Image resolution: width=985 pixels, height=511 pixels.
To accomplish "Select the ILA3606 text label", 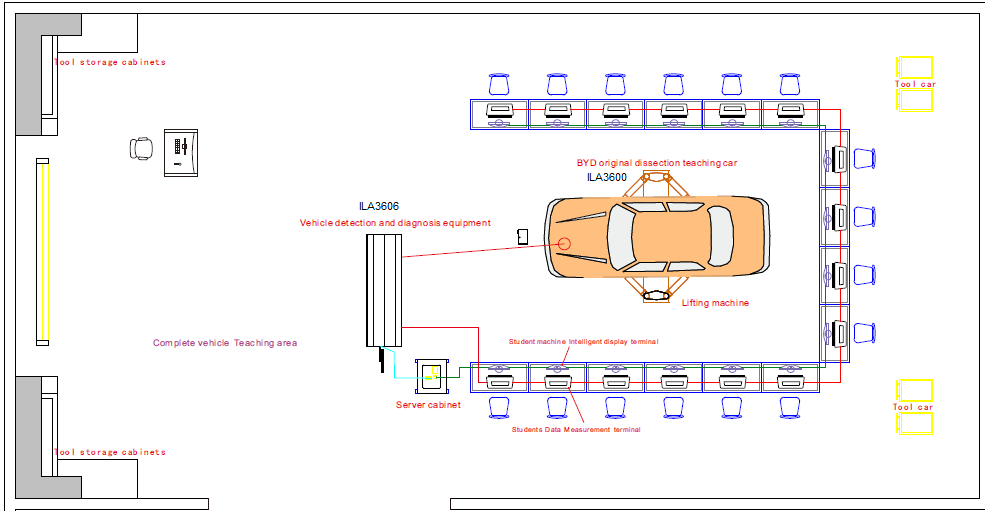I will [x=379, y=206].
